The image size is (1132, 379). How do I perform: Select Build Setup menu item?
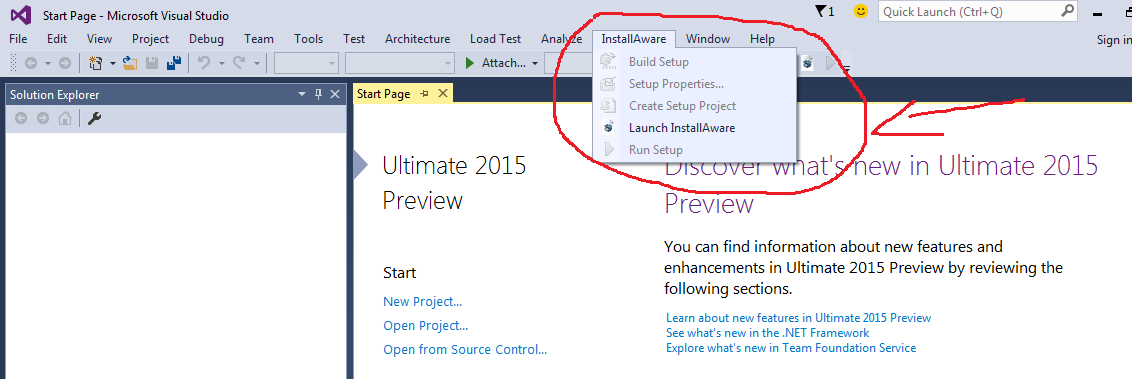tap(695, 62)
